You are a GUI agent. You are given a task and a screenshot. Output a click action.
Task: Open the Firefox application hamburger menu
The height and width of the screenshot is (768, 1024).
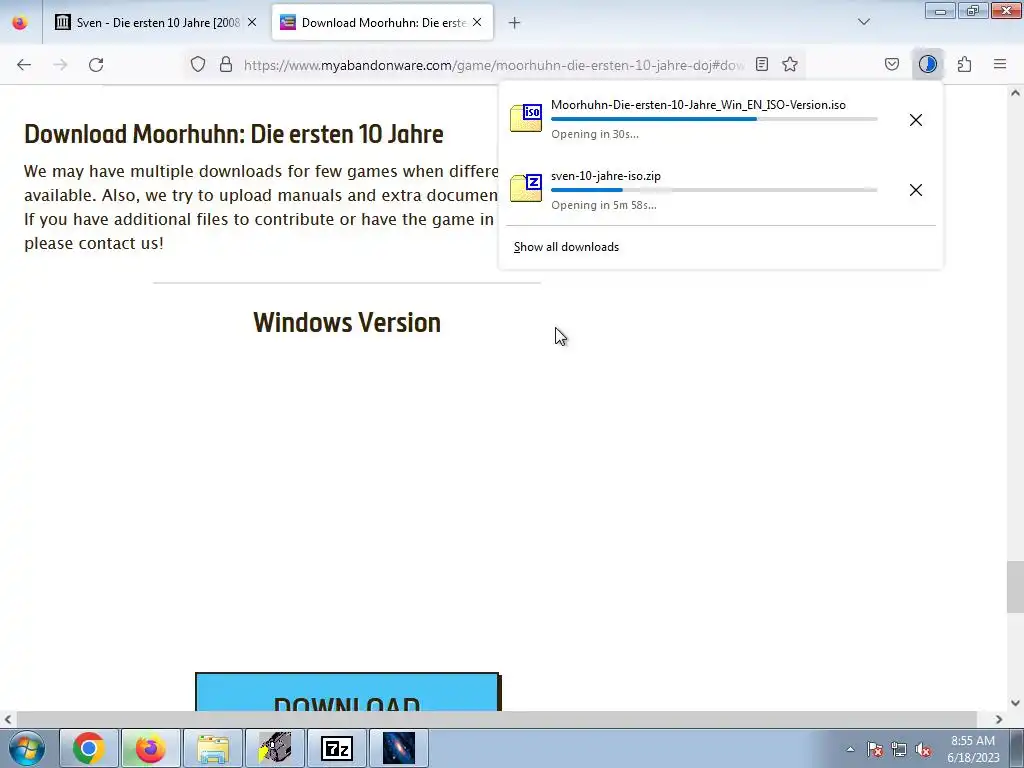coord(1000,64)
